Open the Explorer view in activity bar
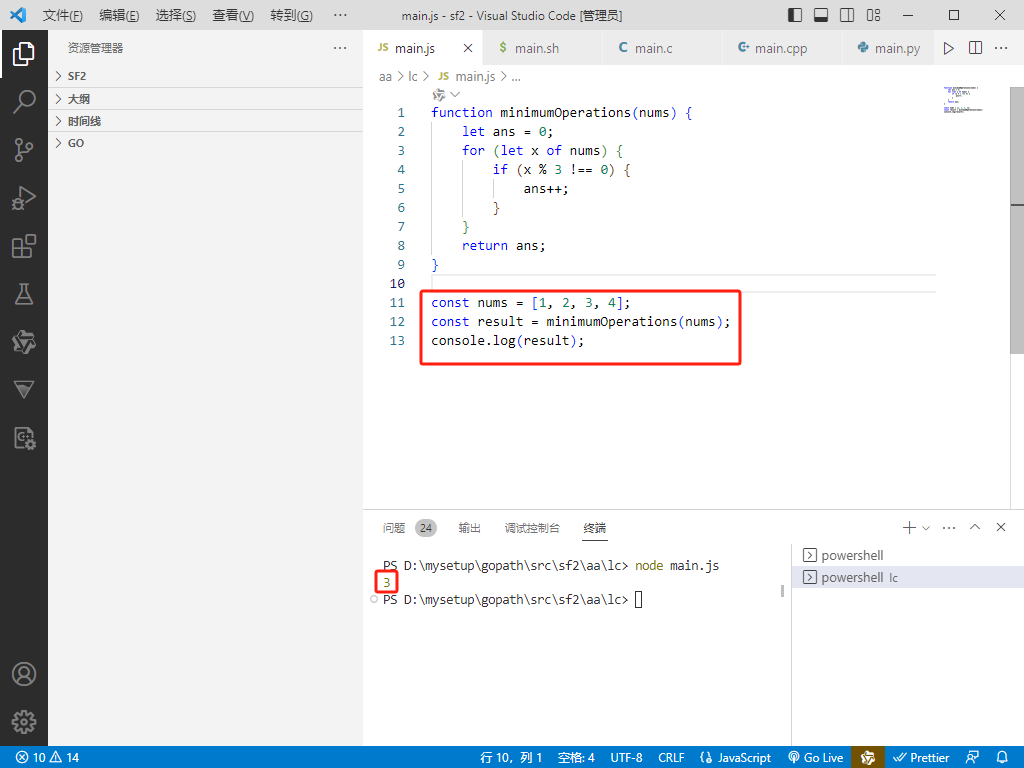The image size is (1024, 768). point(24,54)
